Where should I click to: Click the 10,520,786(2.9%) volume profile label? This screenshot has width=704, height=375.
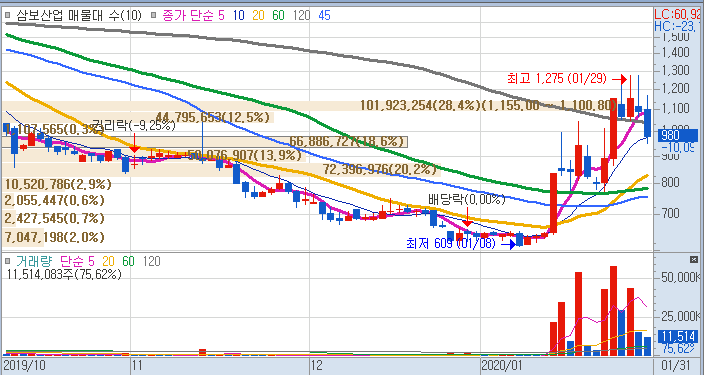coord(58,185)
